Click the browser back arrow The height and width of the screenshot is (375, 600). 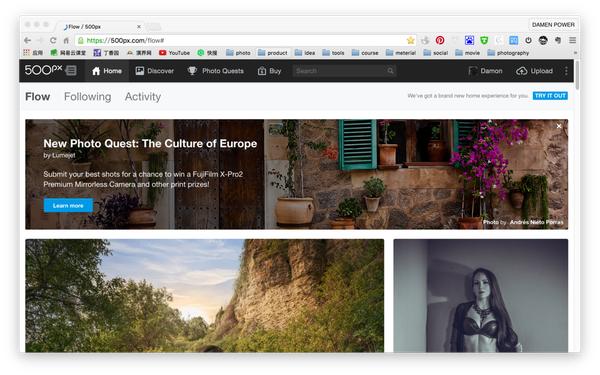28,40
